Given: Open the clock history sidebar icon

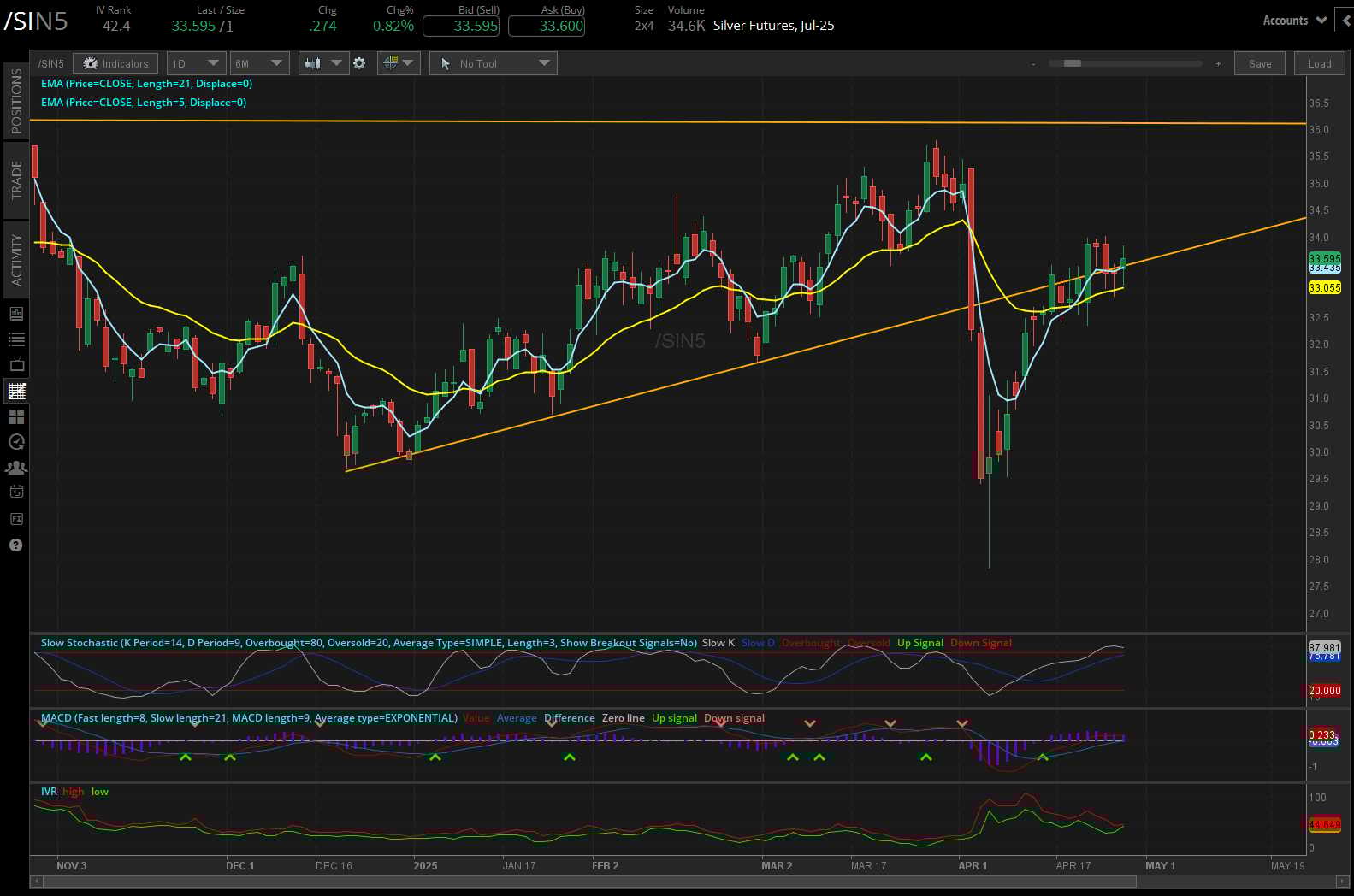Looking at the screenshot, I should (16, 442).
